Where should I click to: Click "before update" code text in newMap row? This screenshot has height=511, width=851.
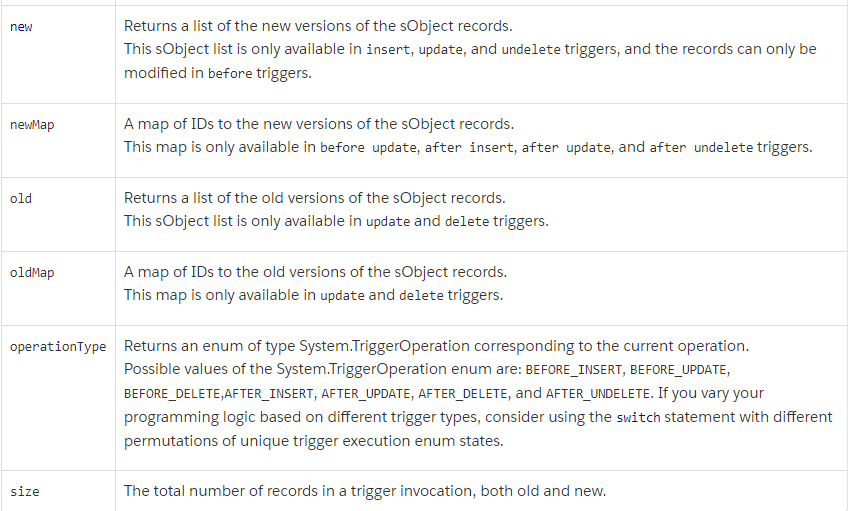pyautogui.click(x=369, y=147)
